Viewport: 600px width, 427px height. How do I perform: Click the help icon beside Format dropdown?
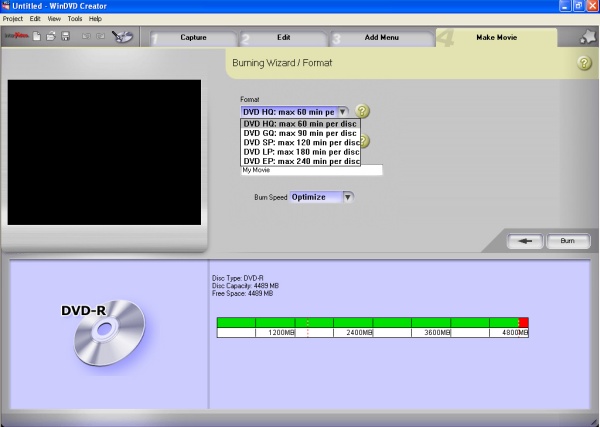click(362, 112)
